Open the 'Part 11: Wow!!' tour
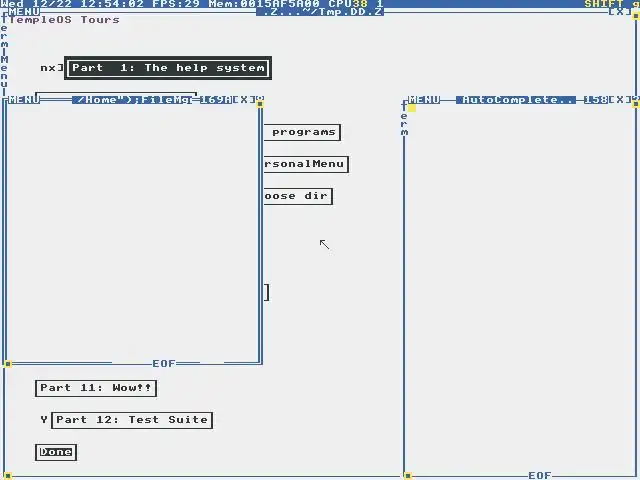 [x=96, y=388]
